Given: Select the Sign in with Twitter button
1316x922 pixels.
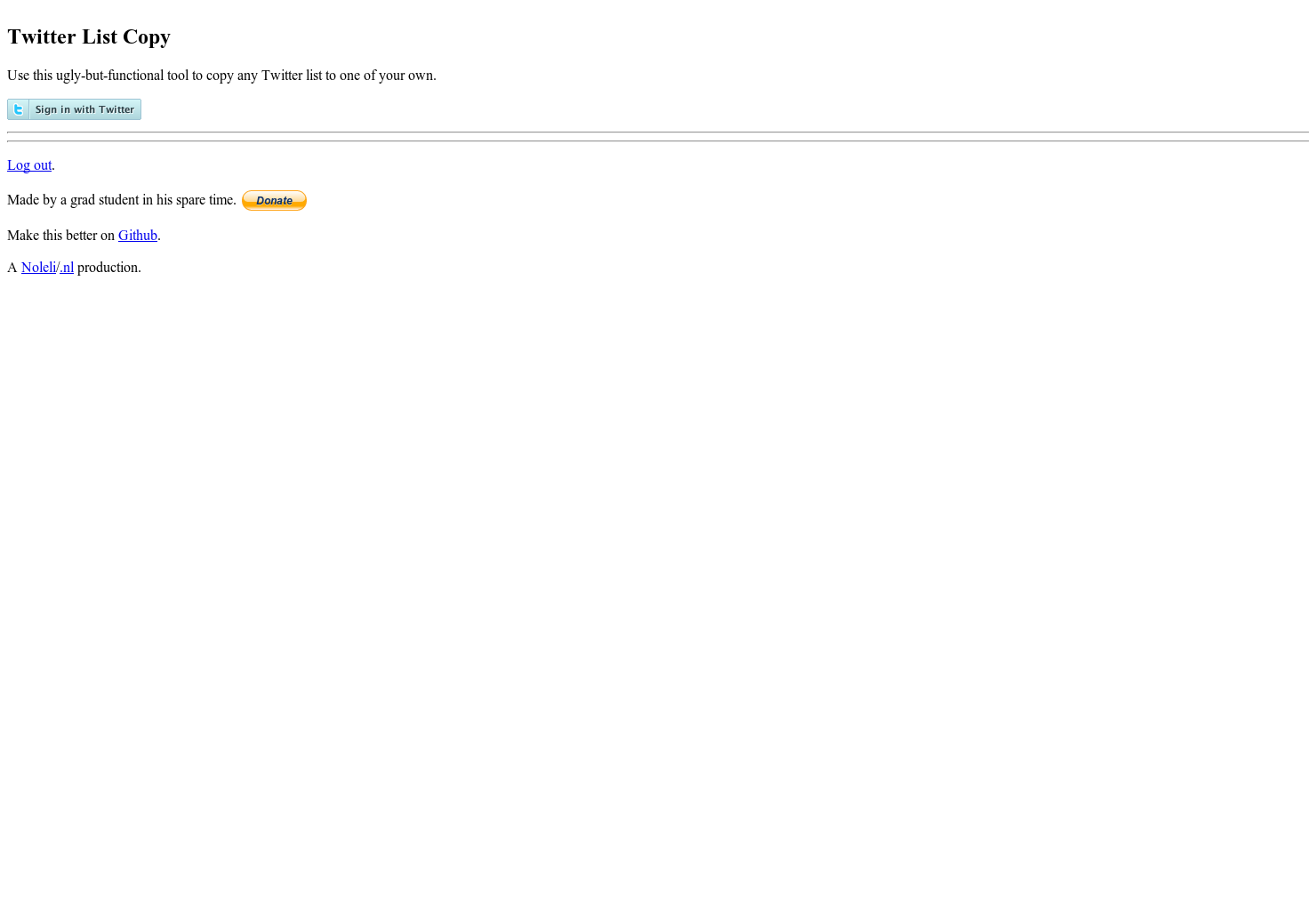Looking at the screenshot, I should click(74, 108).
